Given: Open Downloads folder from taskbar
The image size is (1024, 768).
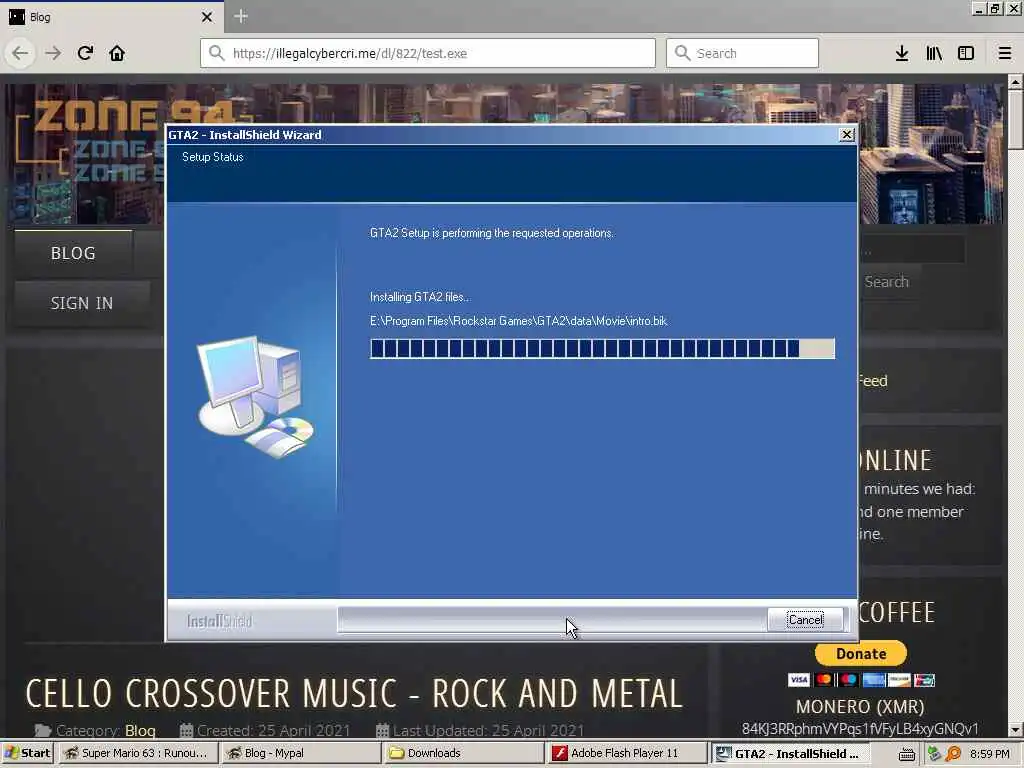Looking at the screenshot, I should [463, 753].
